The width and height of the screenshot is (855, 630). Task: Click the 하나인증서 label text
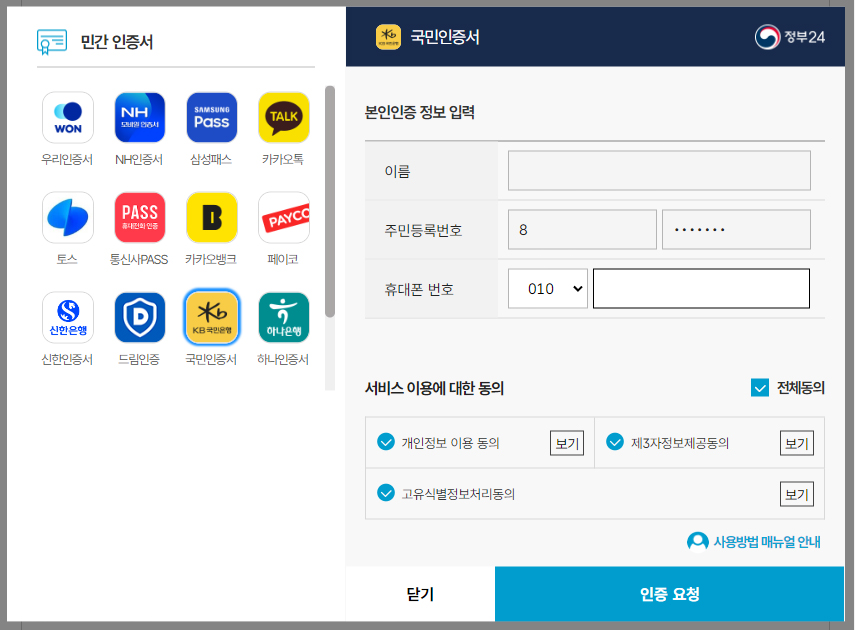point(283,359)
